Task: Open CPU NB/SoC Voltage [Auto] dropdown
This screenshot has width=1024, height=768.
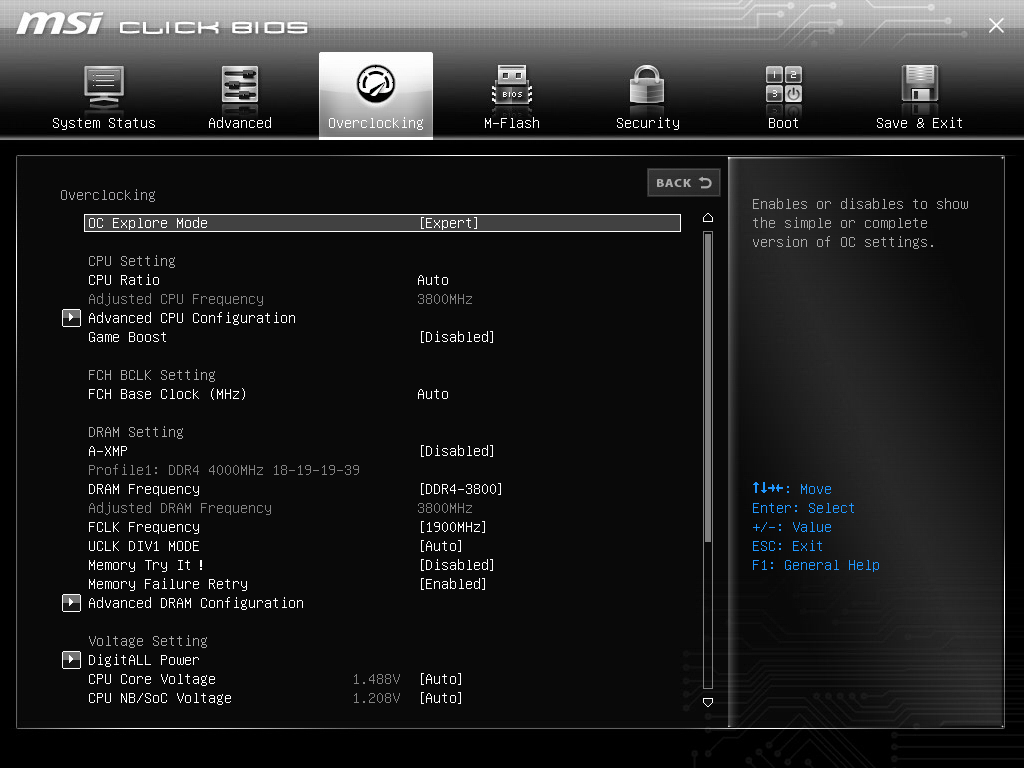Action: tap(441, 698)
